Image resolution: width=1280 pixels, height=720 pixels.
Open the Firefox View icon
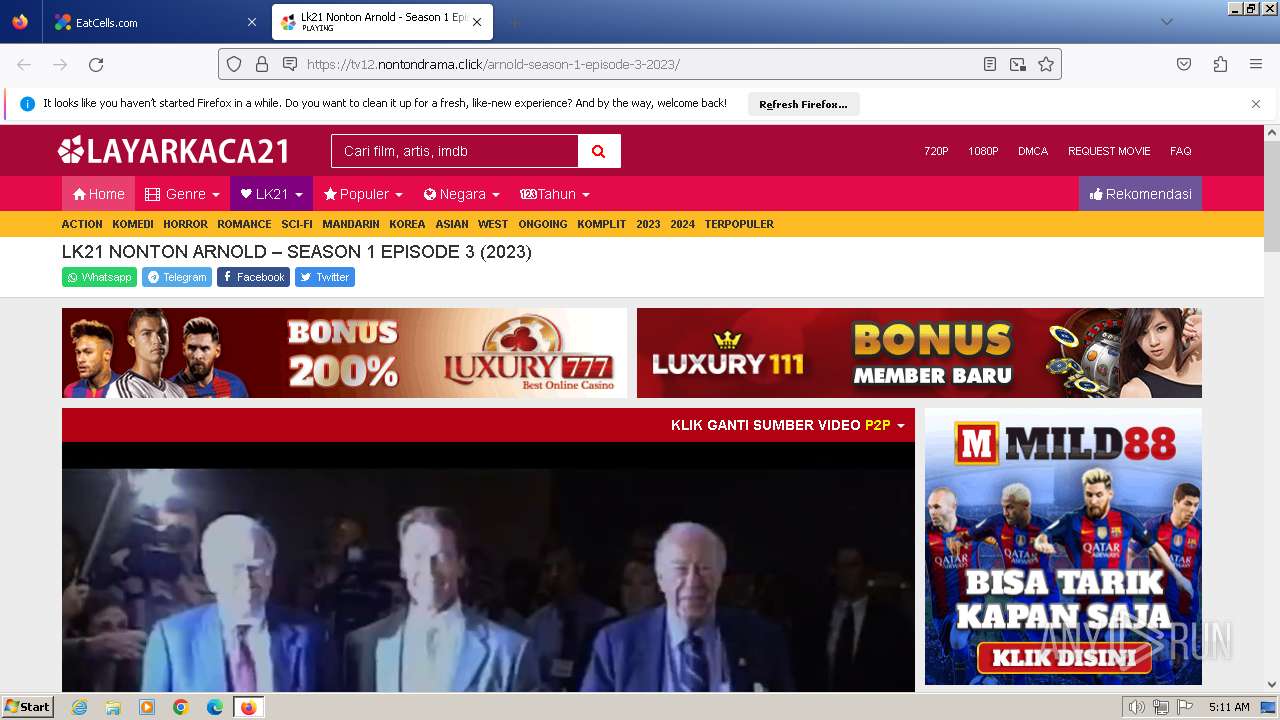tap(20, 22)
